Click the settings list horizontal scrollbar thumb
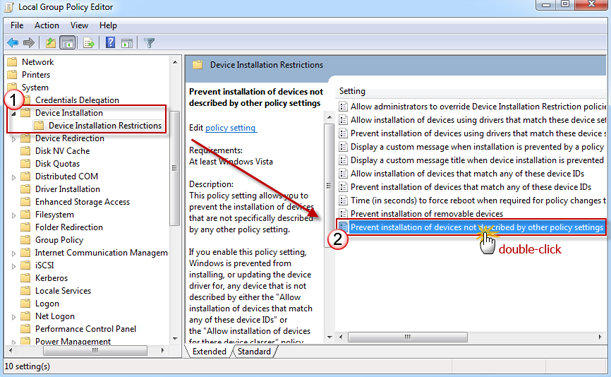 point(408,337)
